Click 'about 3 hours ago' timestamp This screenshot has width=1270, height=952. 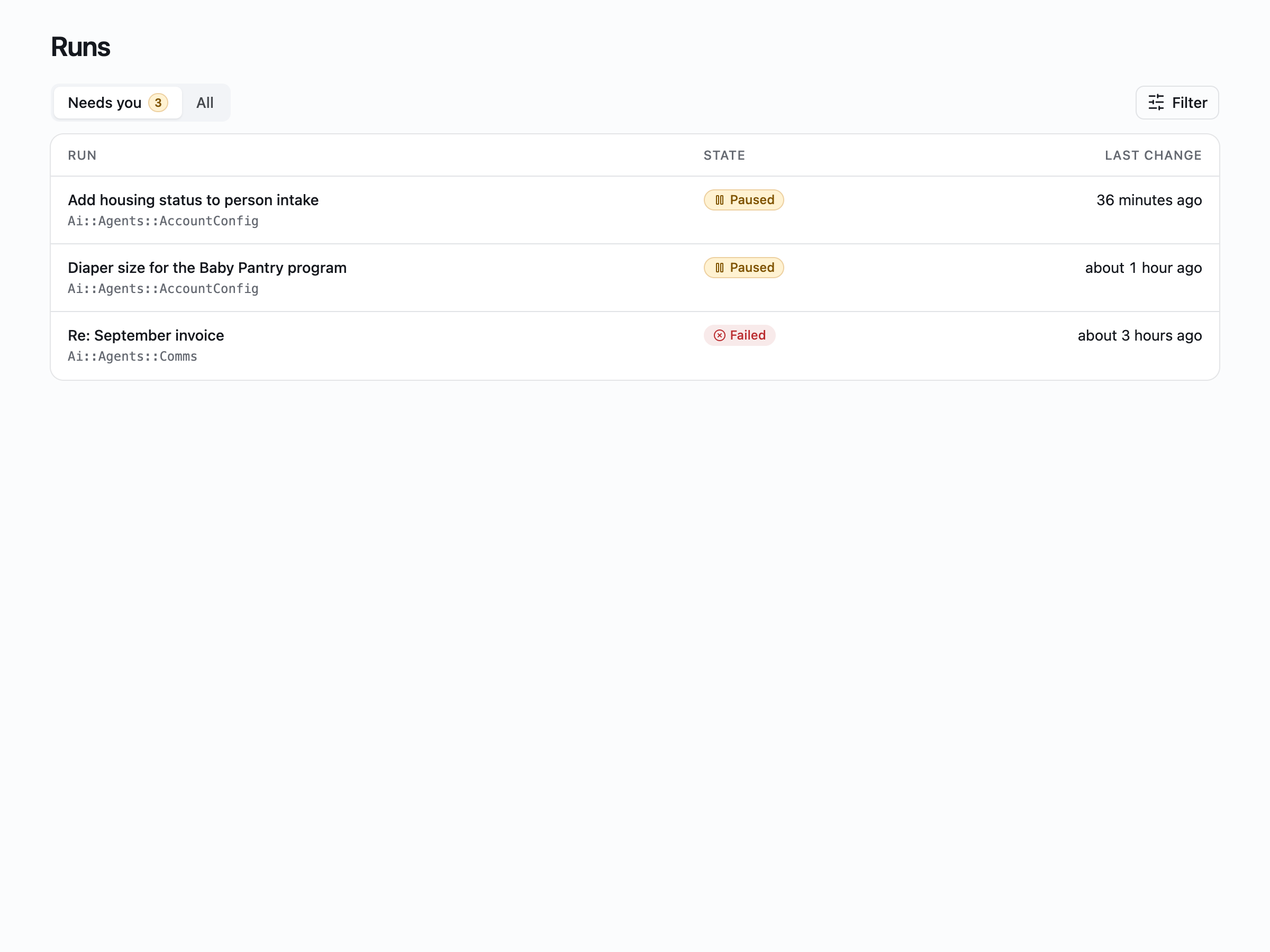pyautogui.click(x=1140, y=335)
